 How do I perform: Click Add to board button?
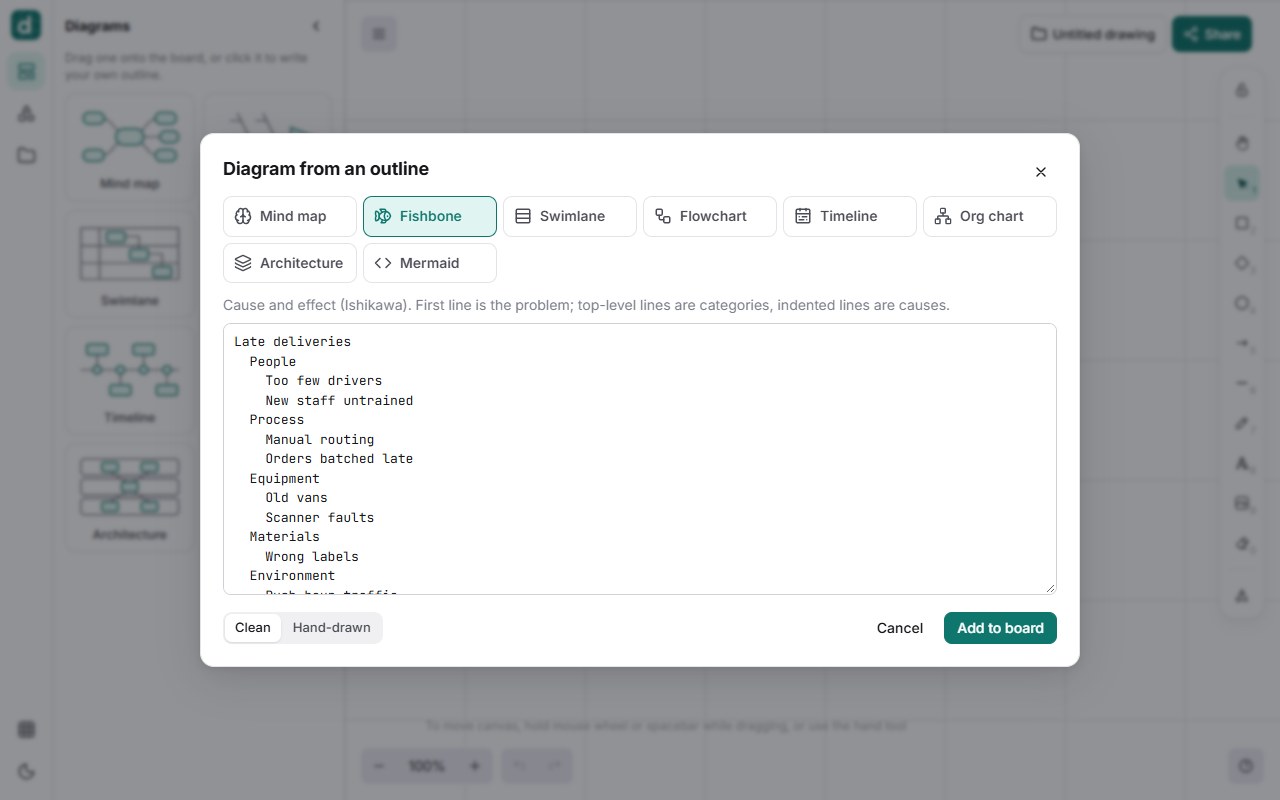1000,628
